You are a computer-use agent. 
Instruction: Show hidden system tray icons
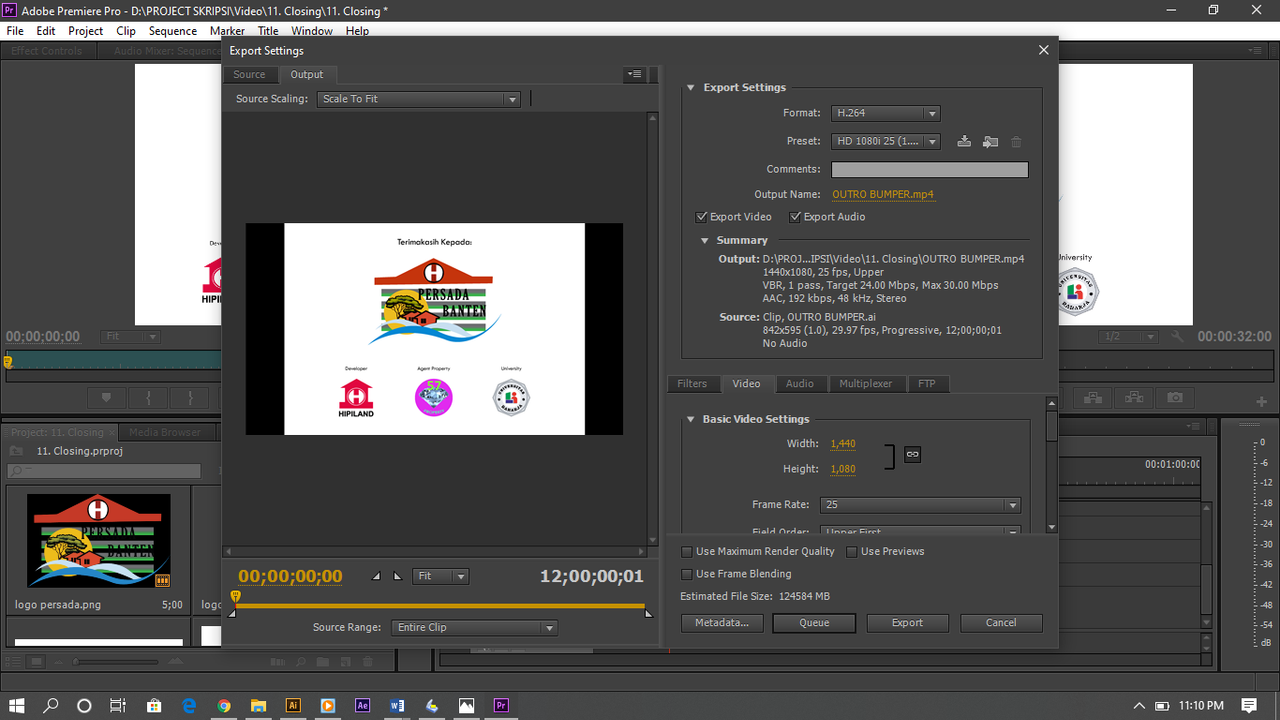[x=1138, y=705]
